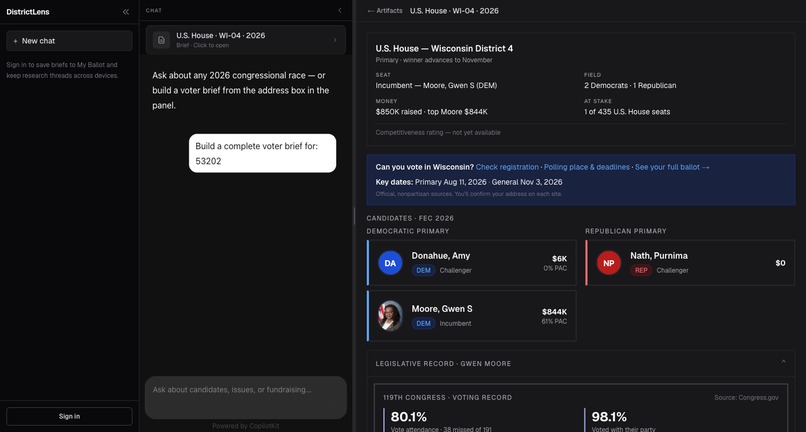
Task: Start a New chat
Action: point(69,41)
